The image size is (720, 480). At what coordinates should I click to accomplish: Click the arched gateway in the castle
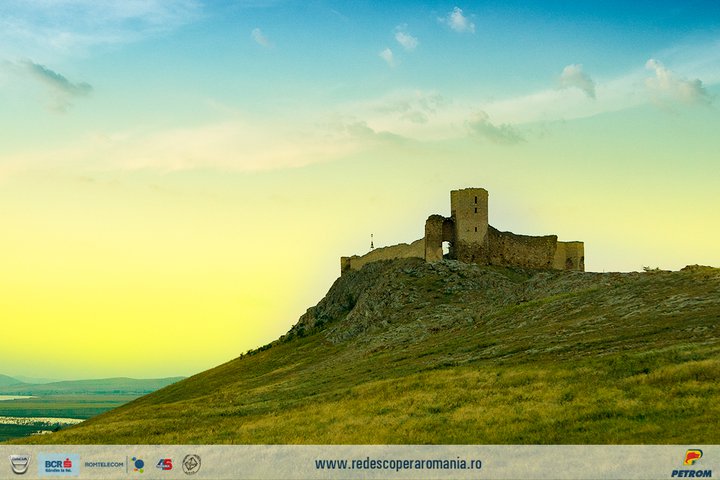[445, 249]
